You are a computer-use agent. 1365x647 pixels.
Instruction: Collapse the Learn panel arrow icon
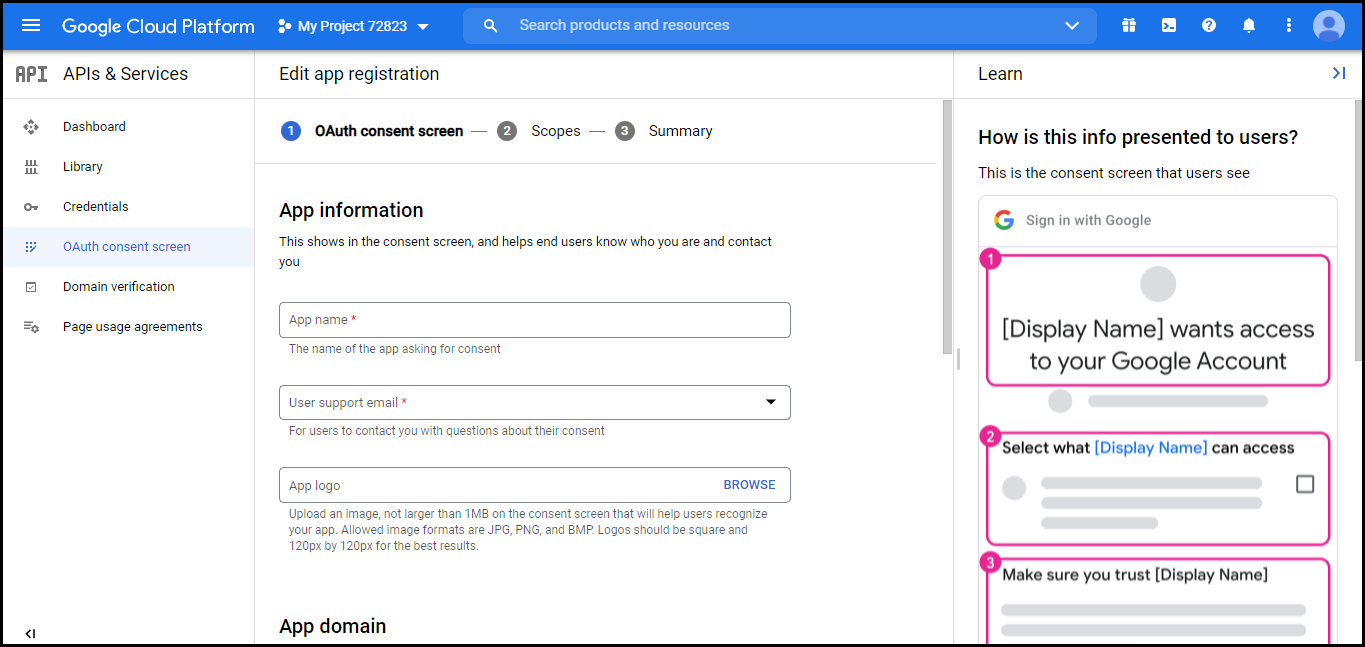coord(1339,73)
